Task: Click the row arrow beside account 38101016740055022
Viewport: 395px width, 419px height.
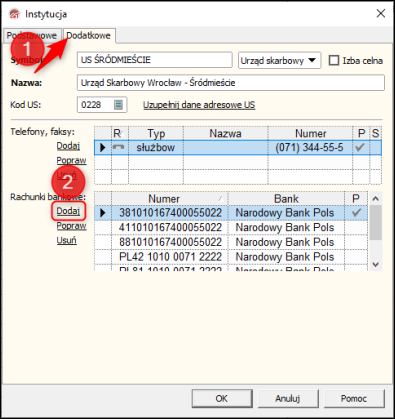Action: (x=103, y=213)
